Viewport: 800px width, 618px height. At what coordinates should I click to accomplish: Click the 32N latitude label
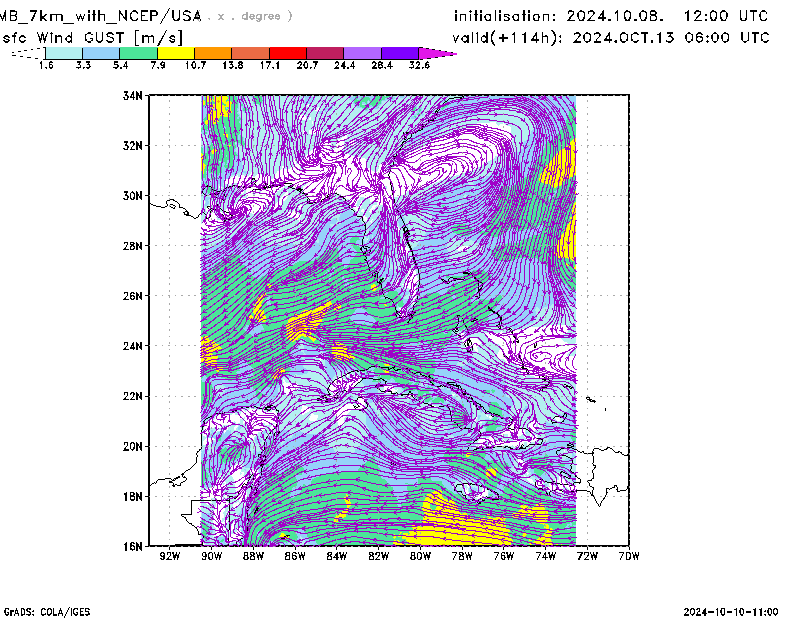[133, 145]
